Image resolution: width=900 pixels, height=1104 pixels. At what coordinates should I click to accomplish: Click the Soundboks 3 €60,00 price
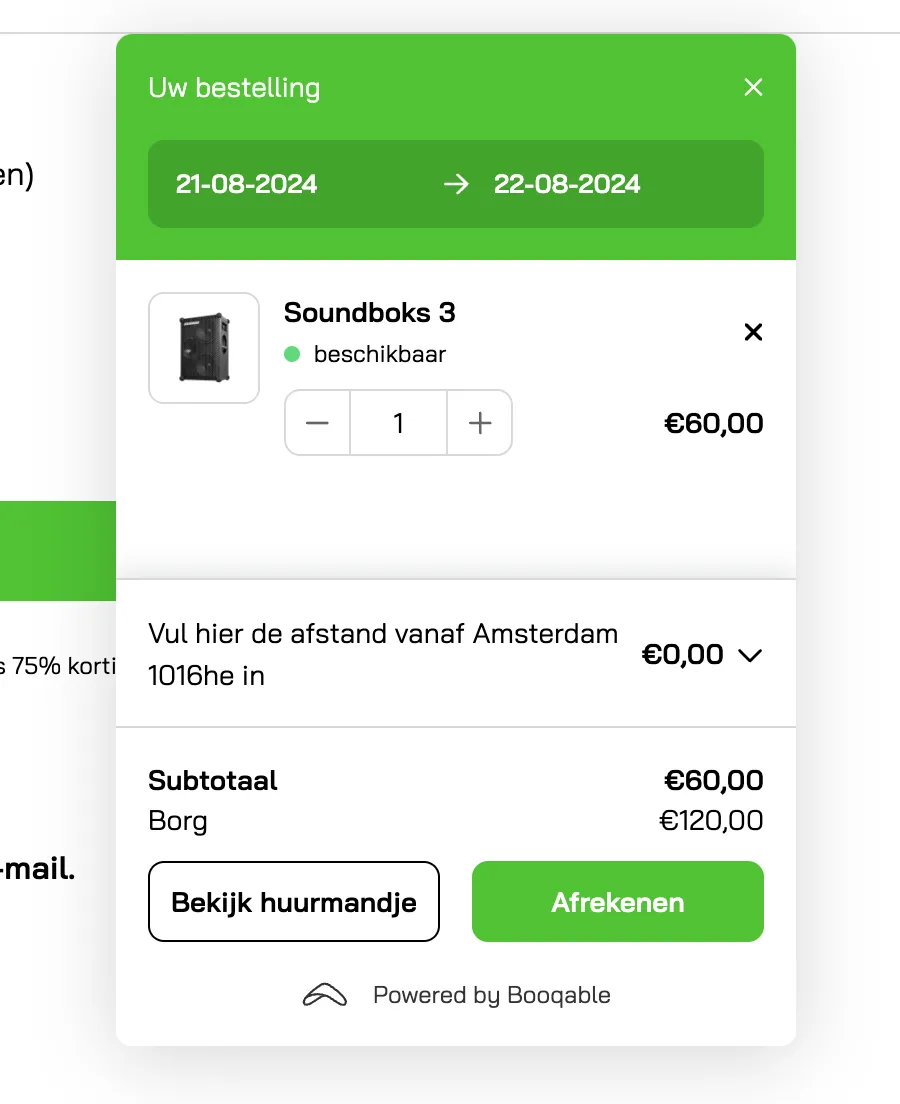(x=713, y=423)
